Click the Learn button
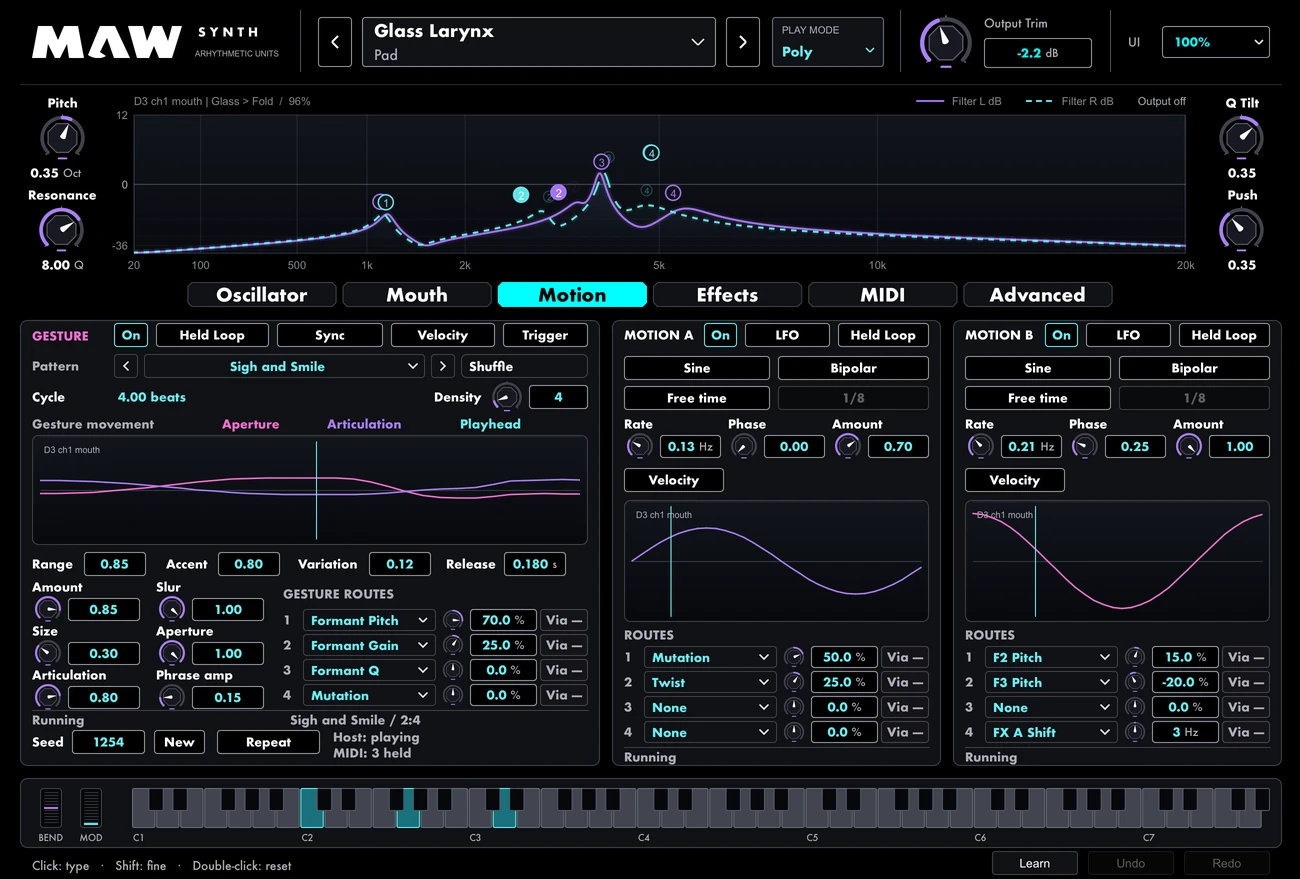This screenshot has width=1300, height=879. (x=1034, y=863)
